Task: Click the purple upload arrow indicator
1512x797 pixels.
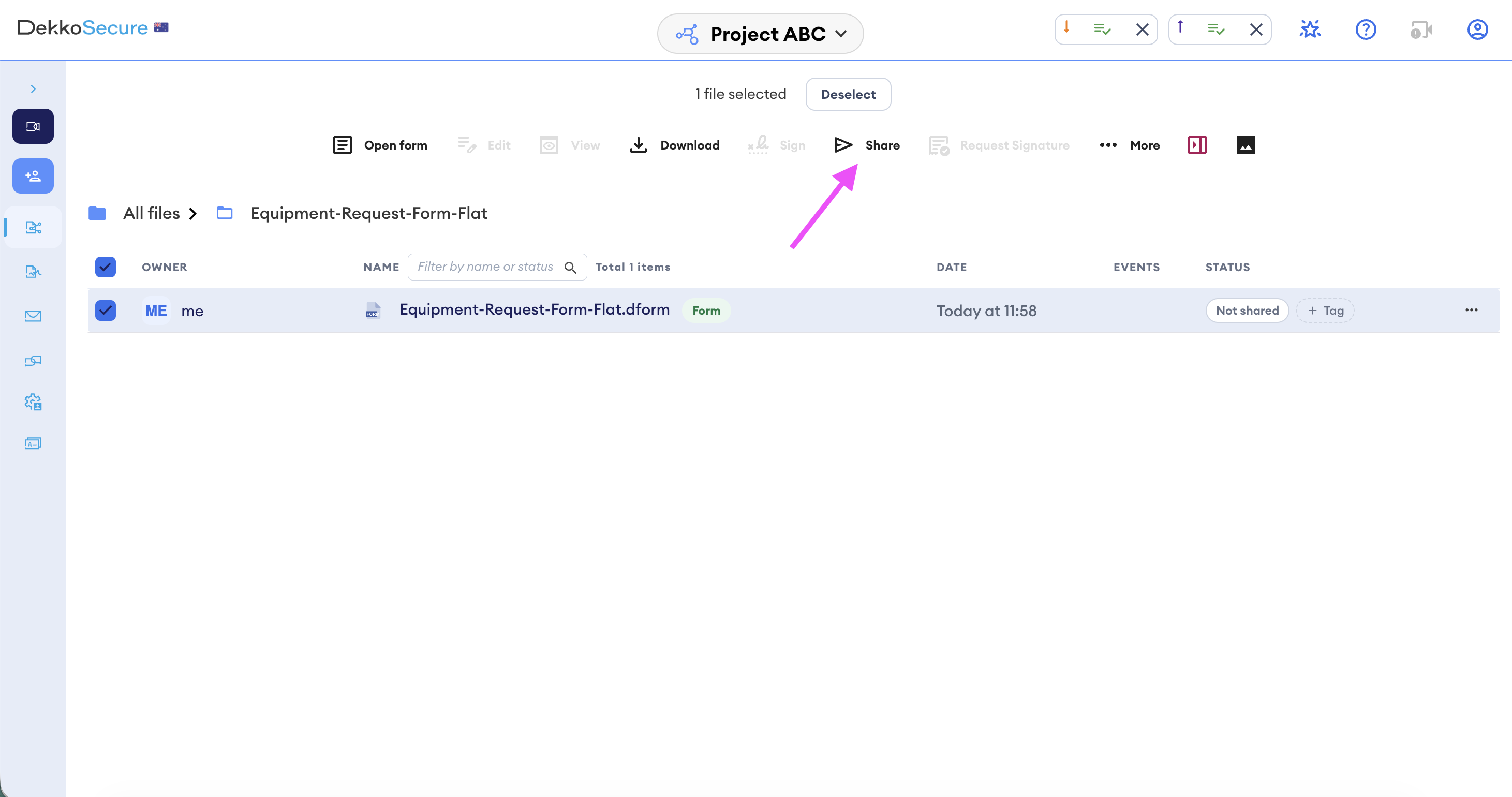Action: (1180, 27)
